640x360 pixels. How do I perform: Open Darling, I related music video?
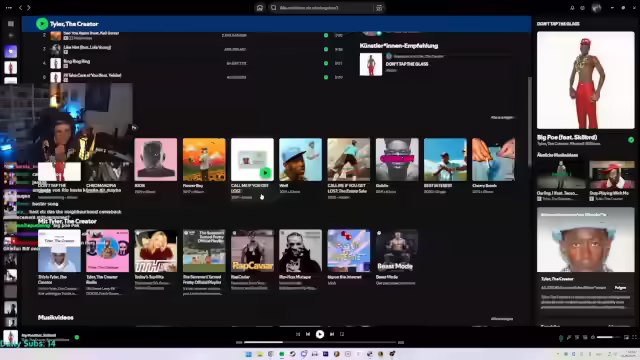(x=560, y=180)
